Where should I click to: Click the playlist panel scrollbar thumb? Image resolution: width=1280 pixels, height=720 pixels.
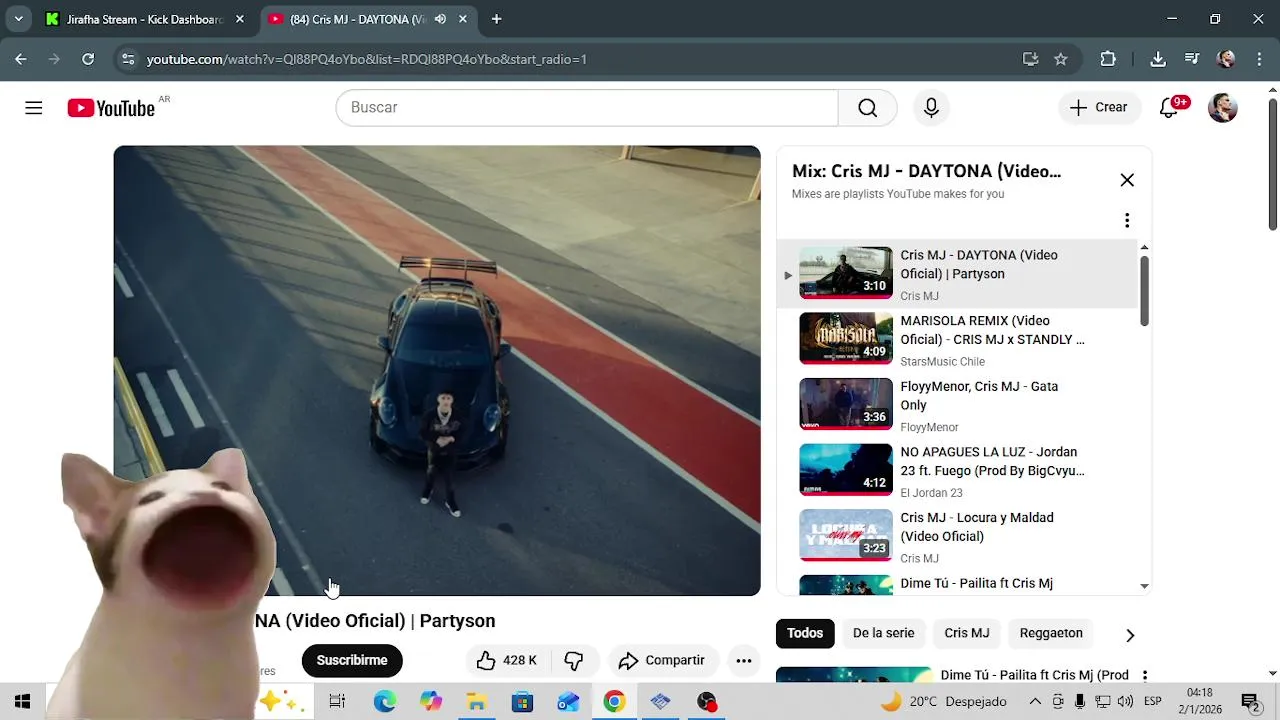coord(1144,290)
